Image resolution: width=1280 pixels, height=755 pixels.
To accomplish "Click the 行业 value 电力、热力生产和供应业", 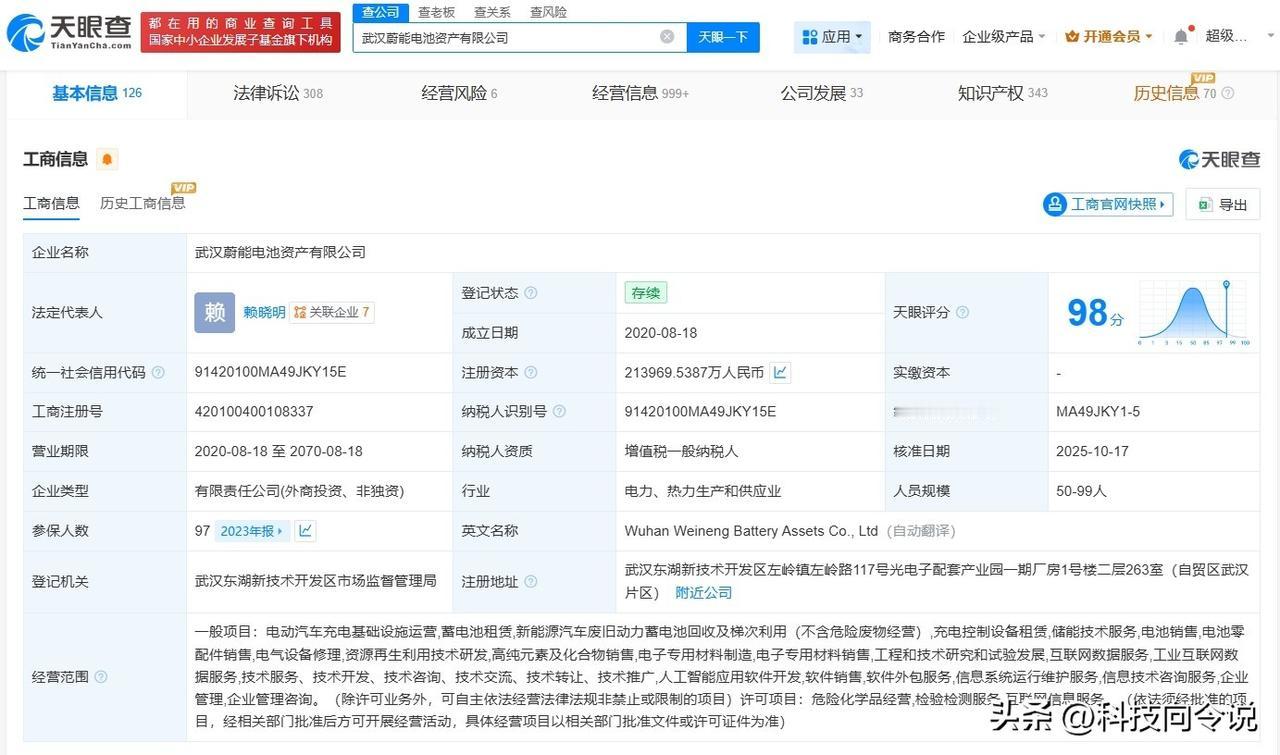I will coord(703,491).
